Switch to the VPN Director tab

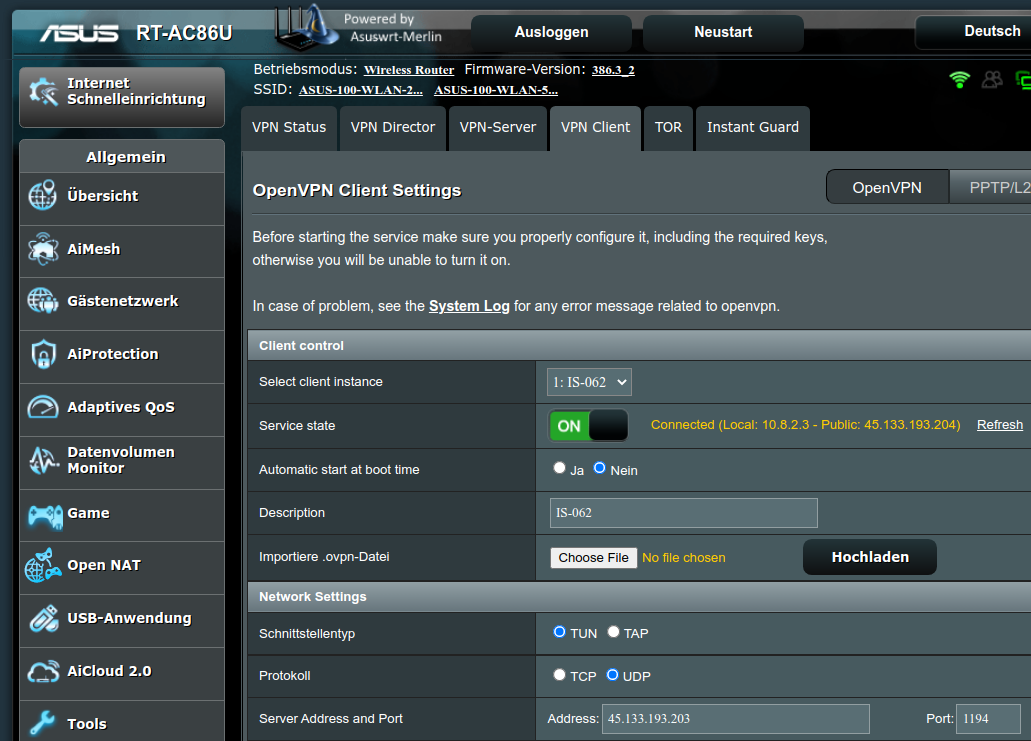point(393,128)
